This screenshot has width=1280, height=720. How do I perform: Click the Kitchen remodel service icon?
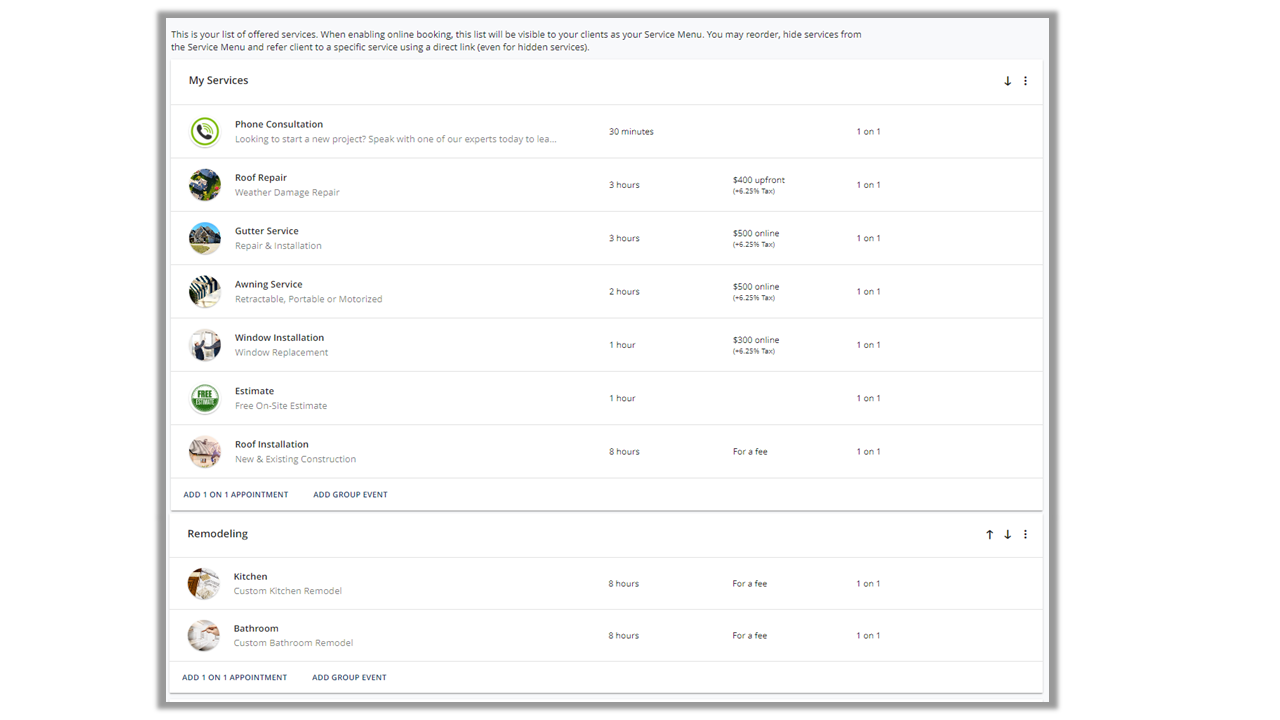click(x=204, y=584)
